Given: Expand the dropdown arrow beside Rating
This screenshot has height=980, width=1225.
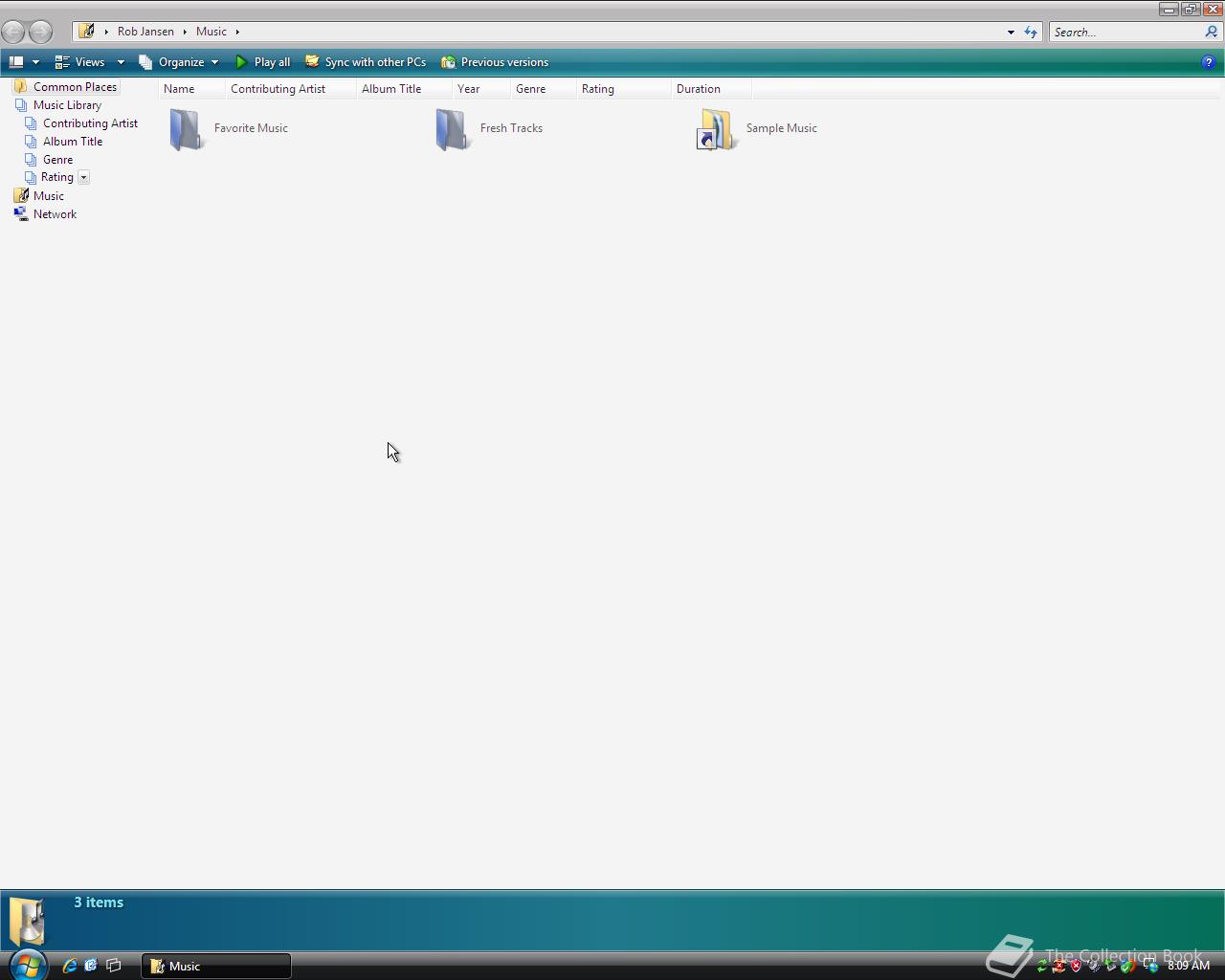Looking at the screenshot, I should pyautogui.click(x=83, y=177).
